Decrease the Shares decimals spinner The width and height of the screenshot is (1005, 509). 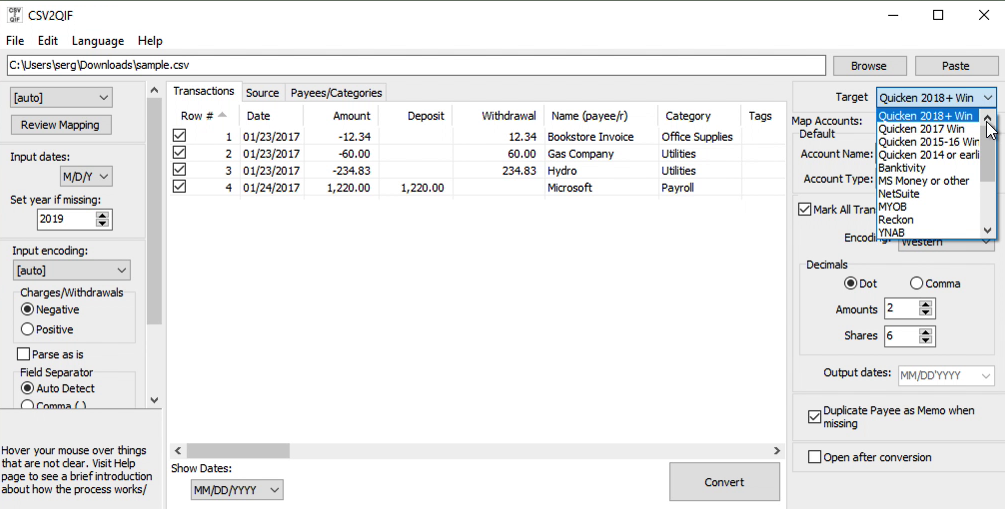click(x=925, y=340)
